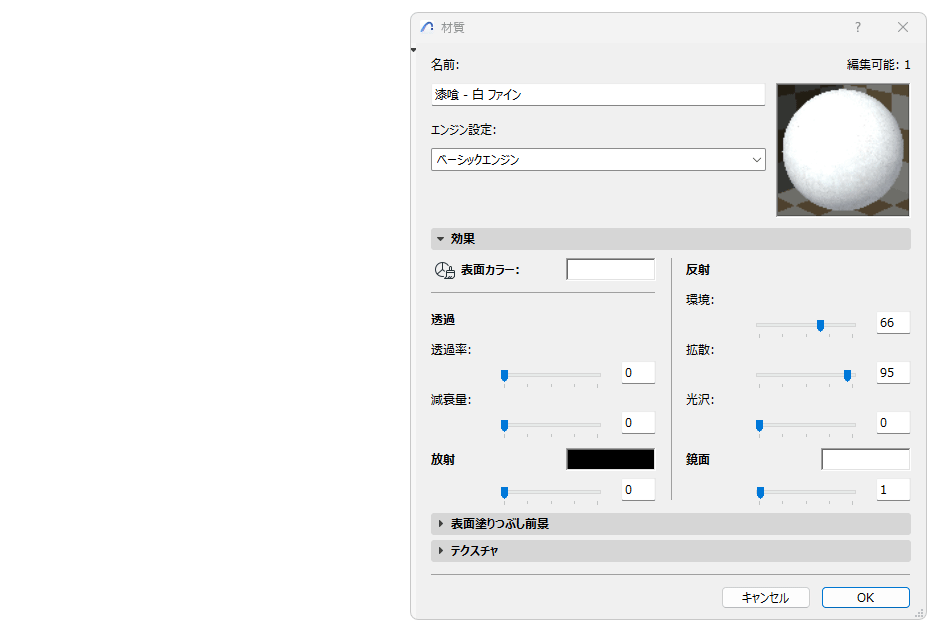Expand the テクスチャ texture section
Viewport: 939px width, 634px height.
(441, 550)
